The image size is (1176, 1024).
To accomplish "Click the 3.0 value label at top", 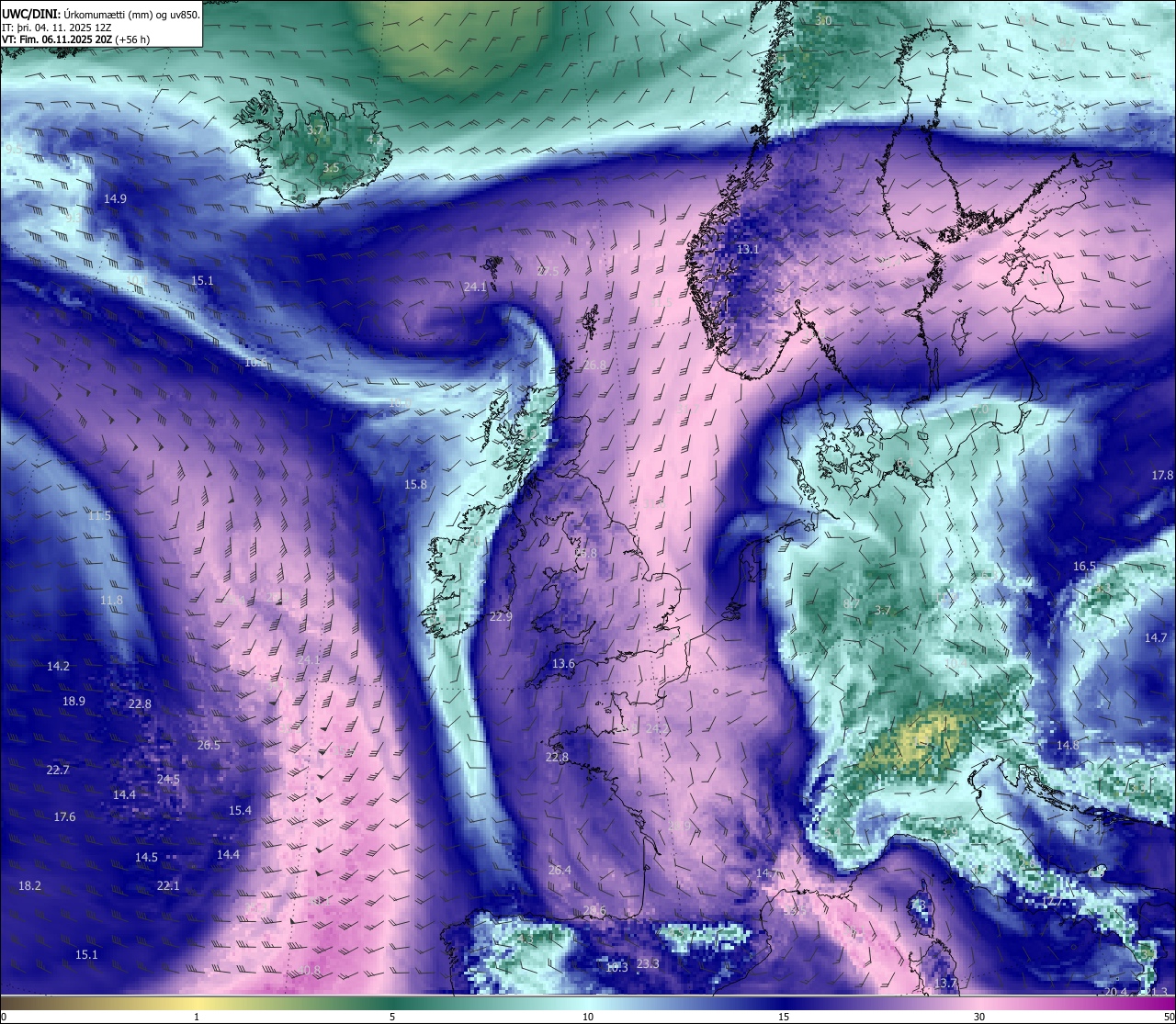I will pyautogui.click(x=824, y=21).
